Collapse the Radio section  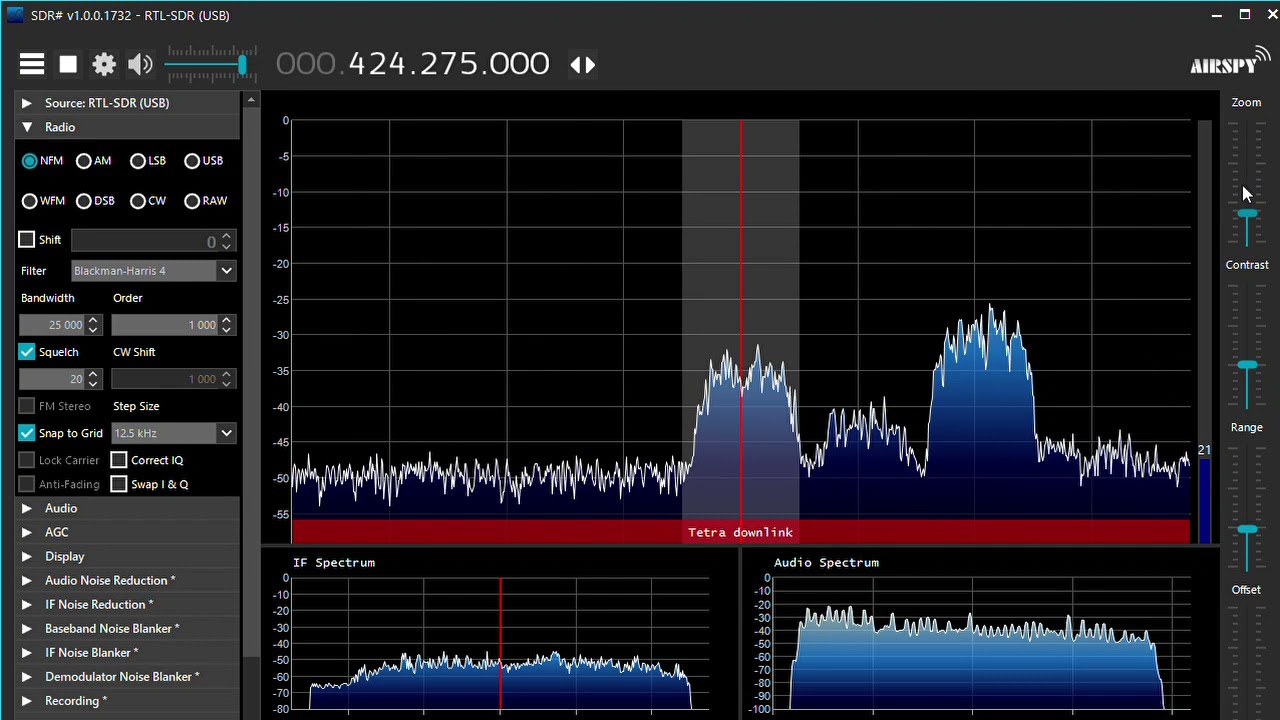(128, 127)
